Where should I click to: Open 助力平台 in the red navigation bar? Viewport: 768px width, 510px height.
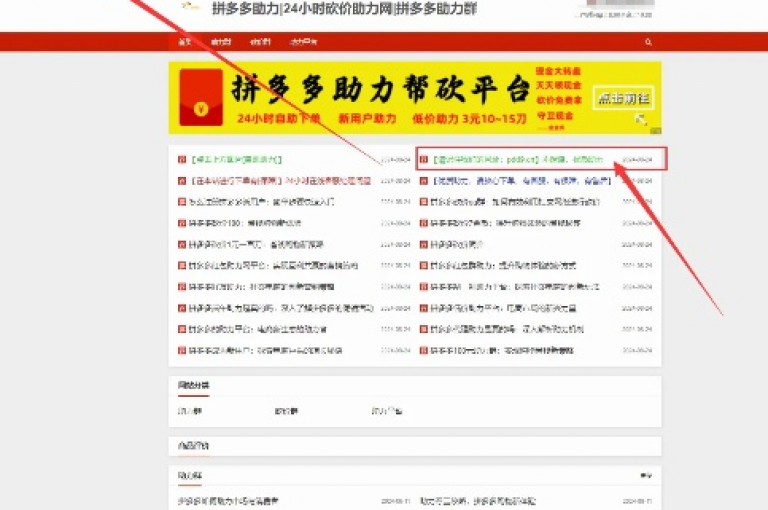(304, 42)
